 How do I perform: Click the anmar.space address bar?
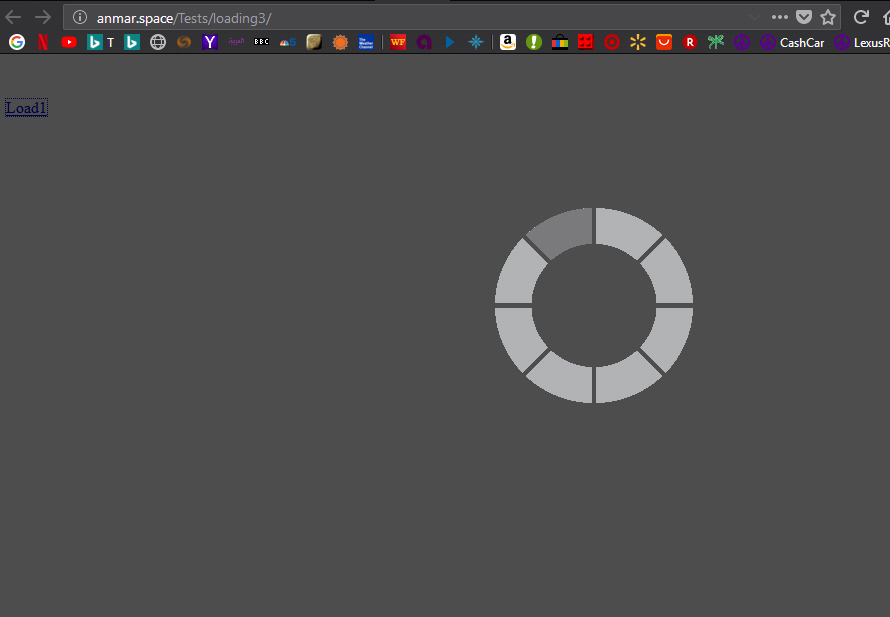[x=400, y=17]
